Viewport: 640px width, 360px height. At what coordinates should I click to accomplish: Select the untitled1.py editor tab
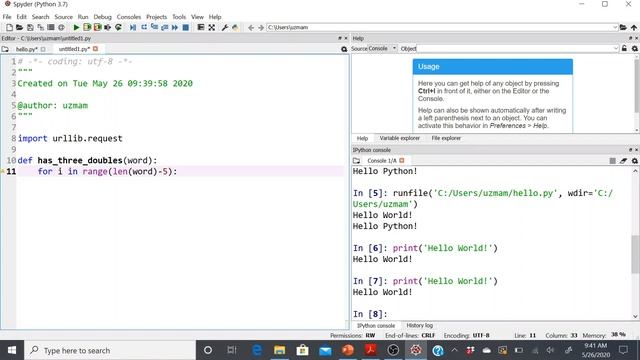click(74, 49)
